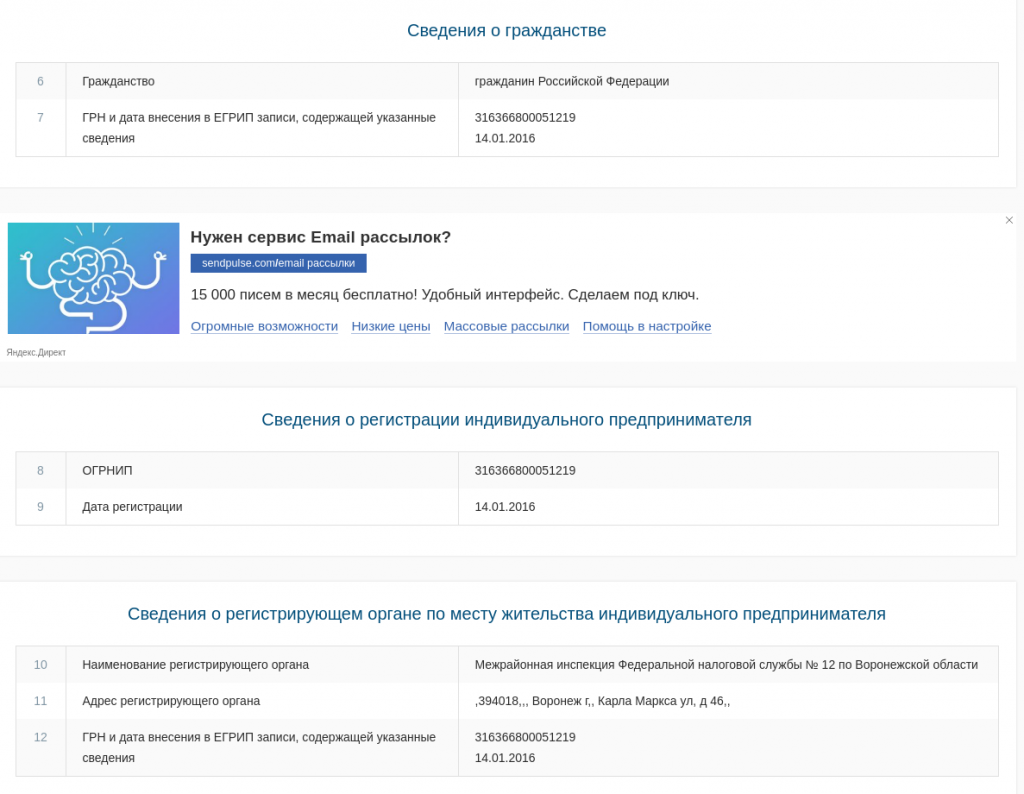Click the 'Сведения о регистрирующем органе' section heading
Viewport: 1024px width, 794px height.
(506, 613)
